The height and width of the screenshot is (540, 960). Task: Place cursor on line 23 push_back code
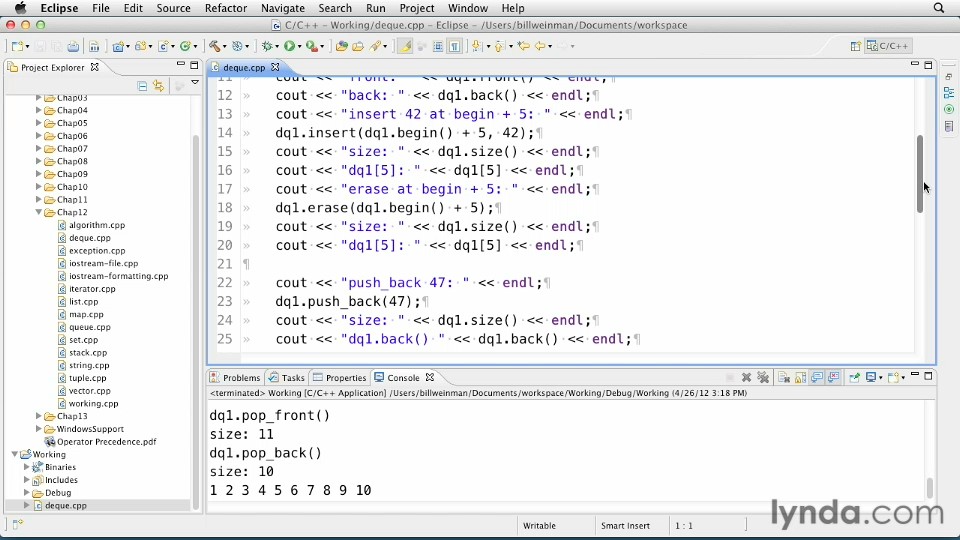pyautogui.click(x=348, y=302)
